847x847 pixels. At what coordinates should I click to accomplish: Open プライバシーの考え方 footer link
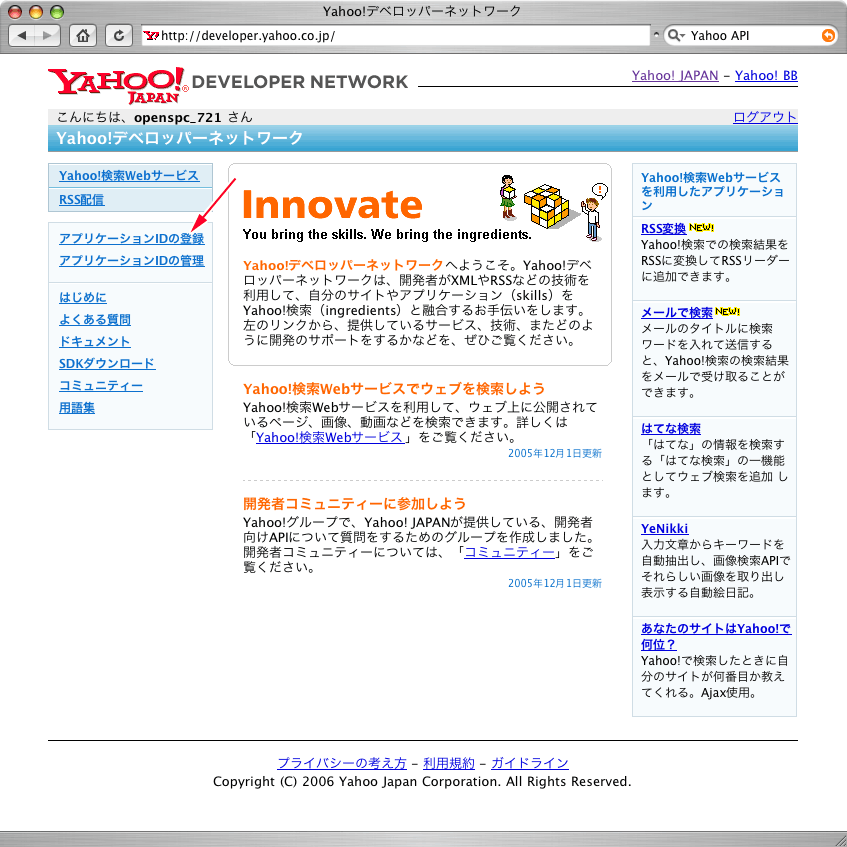point(341,763)
